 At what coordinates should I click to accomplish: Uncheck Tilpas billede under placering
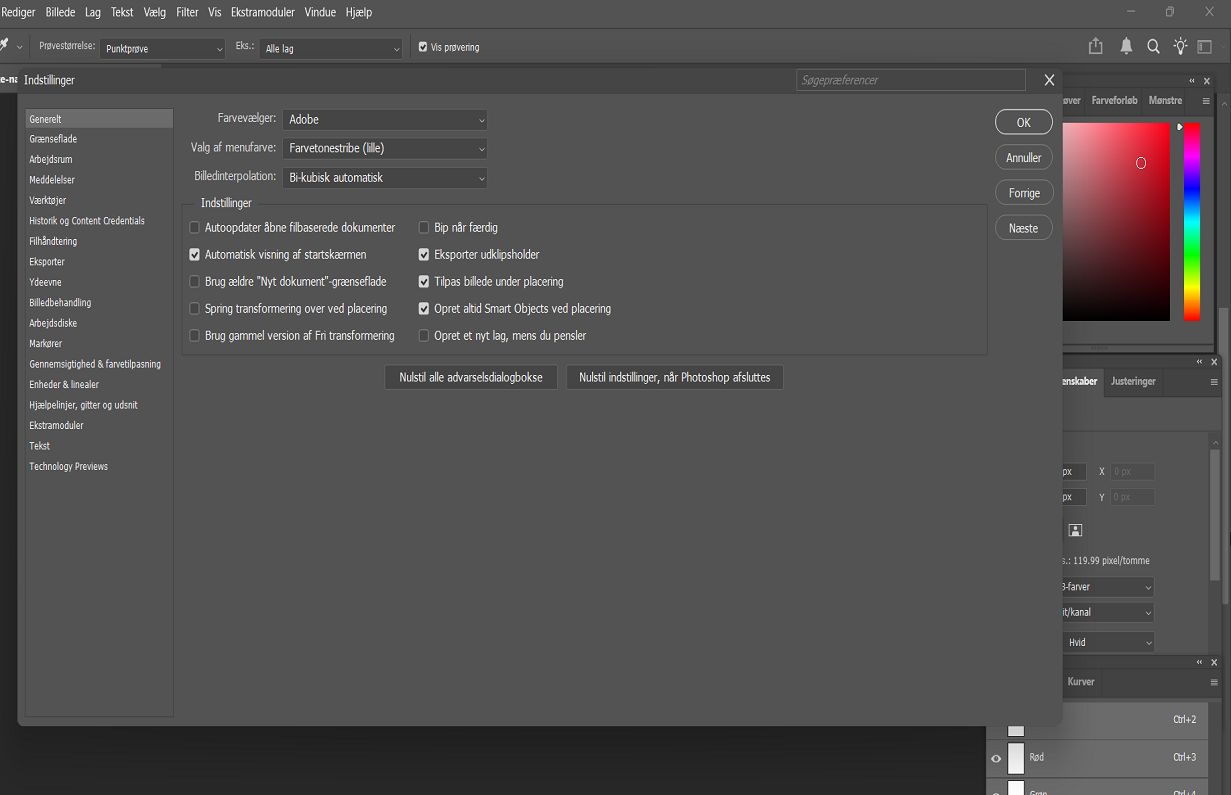click(424, 282)
